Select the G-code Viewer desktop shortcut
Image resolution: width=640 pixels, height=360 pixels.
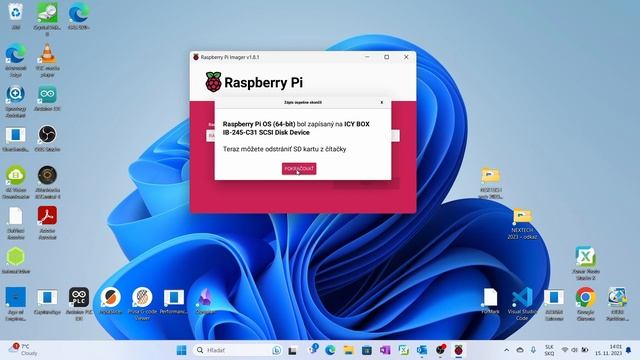(142, 304)
